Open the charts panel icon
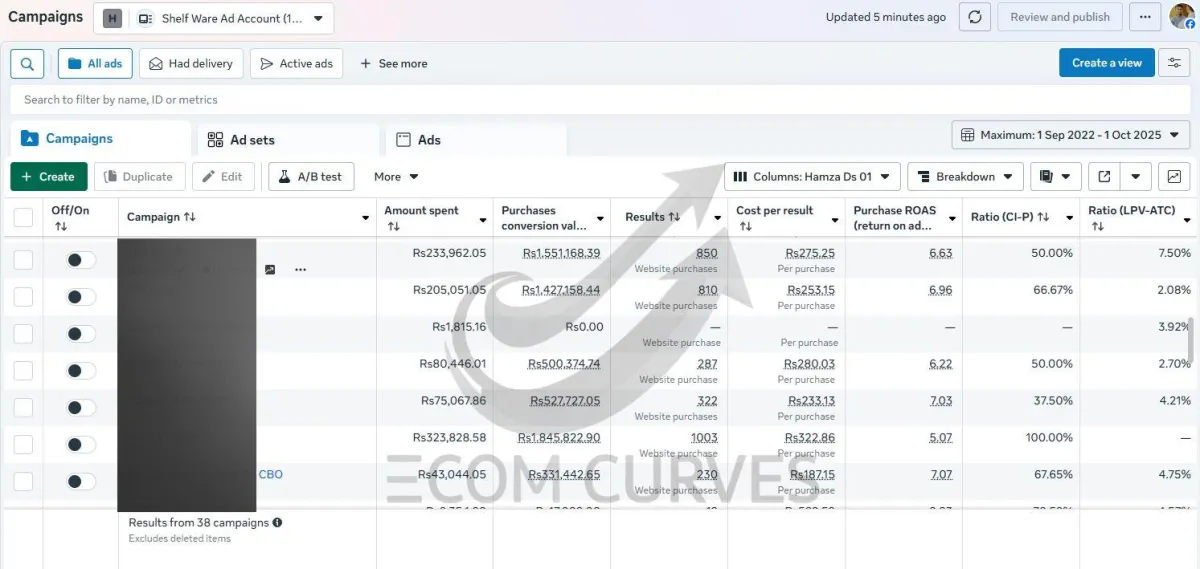The height and width of the screenshot is (569, 1200). [1174, 177]
